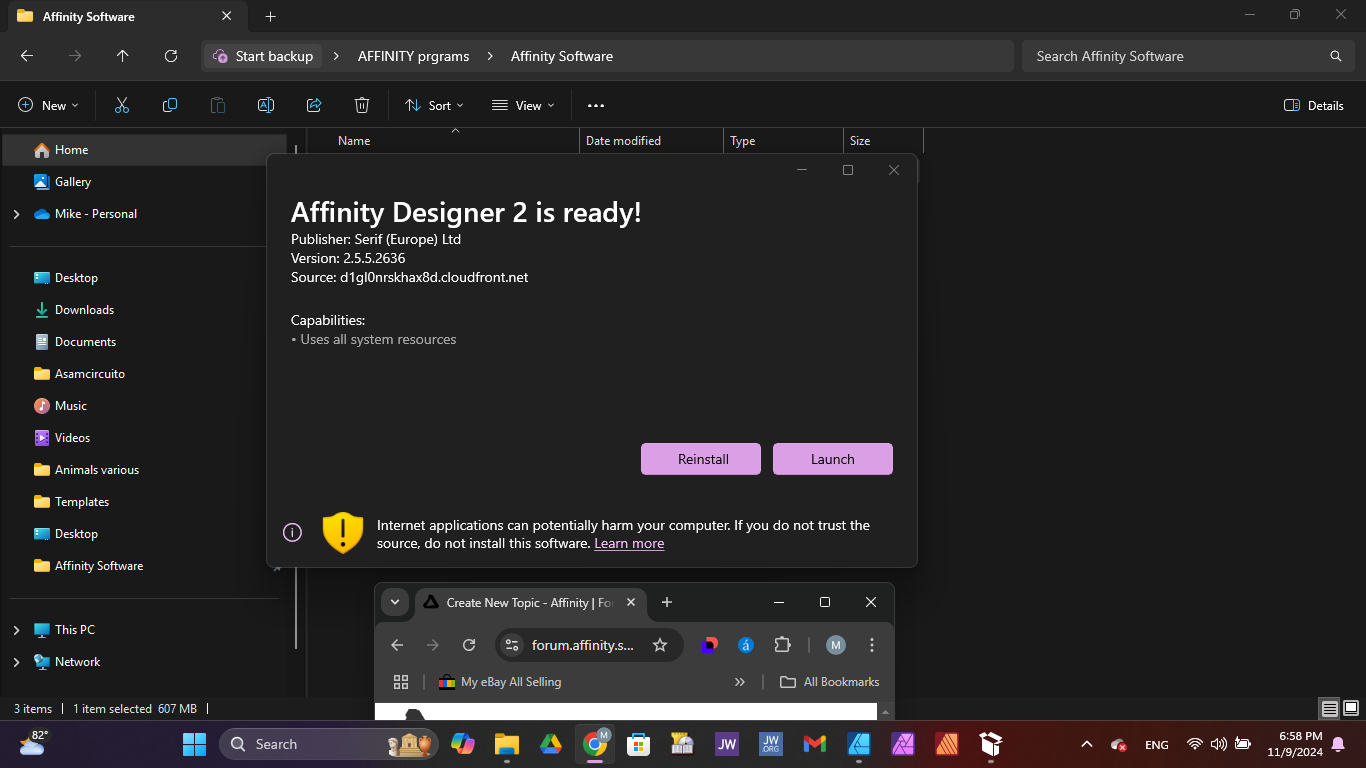Click Start backup in the address bar
Screen dimensions: 1366x768
click(264, 56)
